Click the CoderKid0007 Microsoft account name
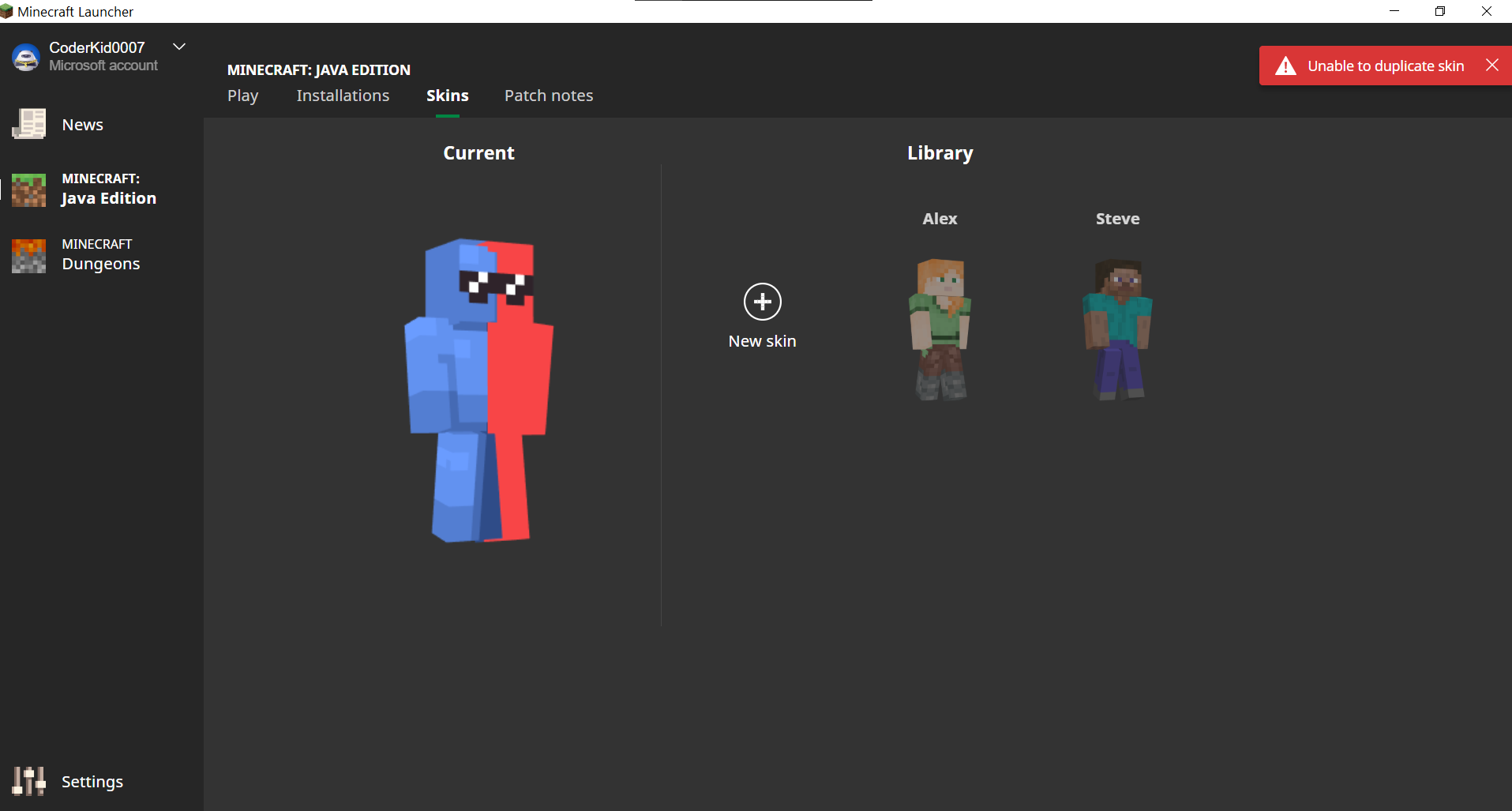 click(97, 48)
